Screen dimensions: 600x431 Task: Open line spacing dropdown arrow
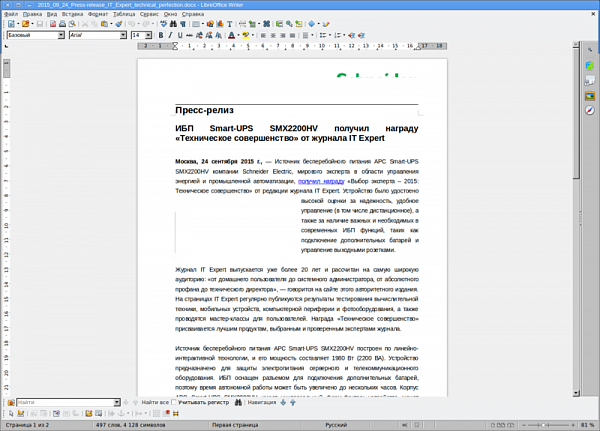pos(313,35)
